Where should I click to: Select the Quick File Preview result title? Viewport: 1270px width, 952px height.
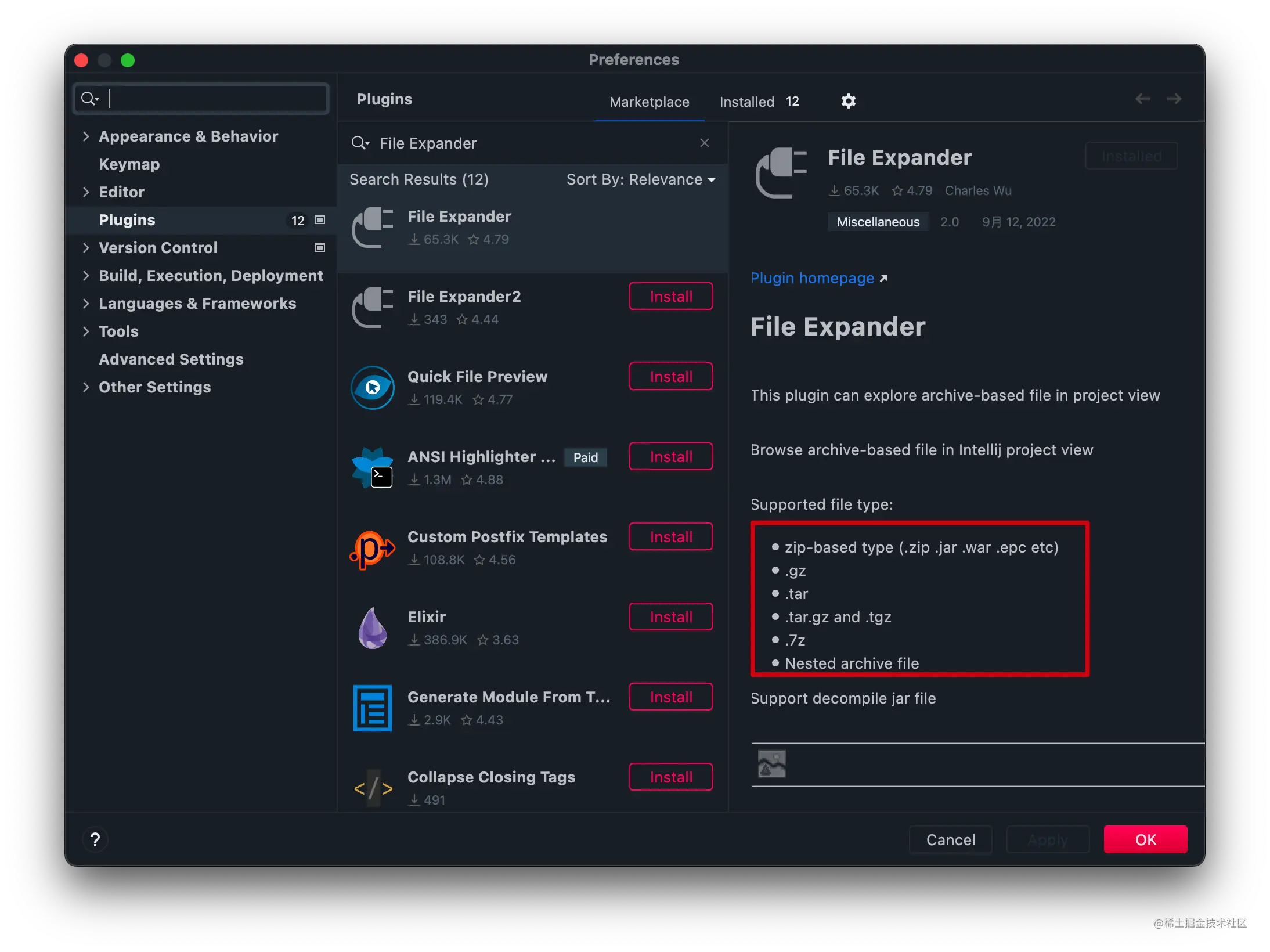[x=477, y=377]
